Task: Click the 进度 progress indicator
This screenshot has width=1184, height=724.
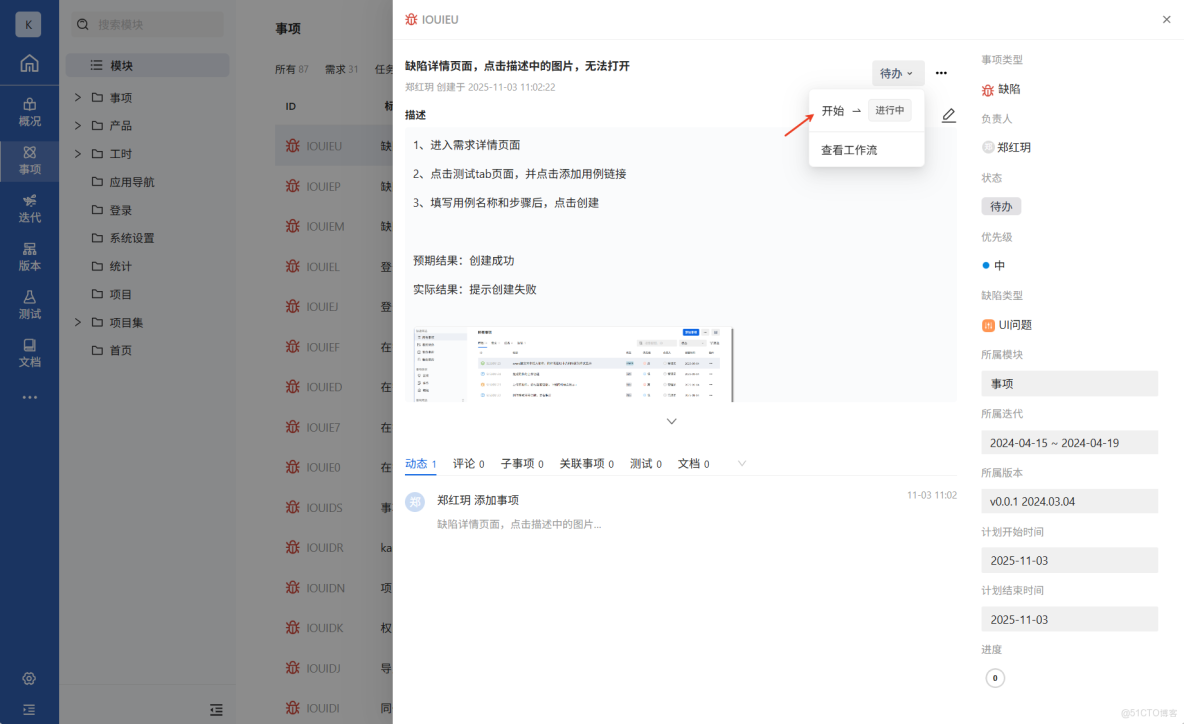Action: coord(995,678)
